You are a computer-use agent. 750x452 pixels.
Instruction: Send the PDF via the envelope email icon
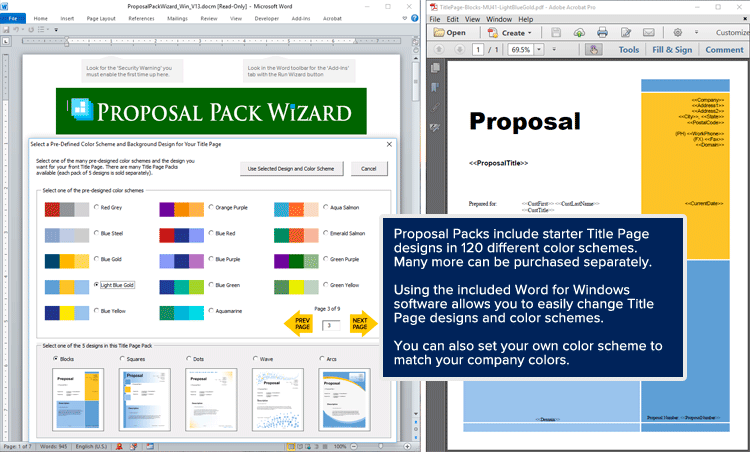point(649,33)
